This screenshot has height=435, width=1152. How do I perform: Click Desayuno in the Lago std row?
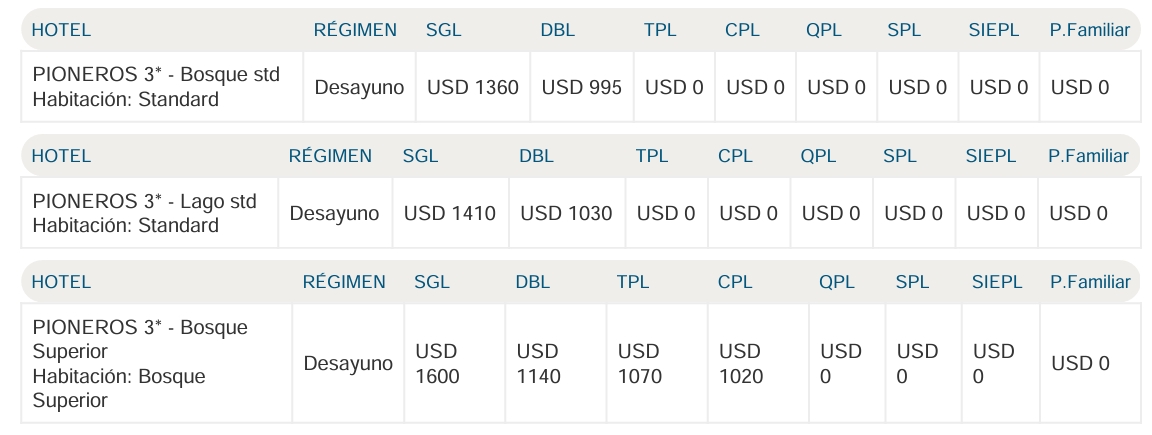(334, 213)
